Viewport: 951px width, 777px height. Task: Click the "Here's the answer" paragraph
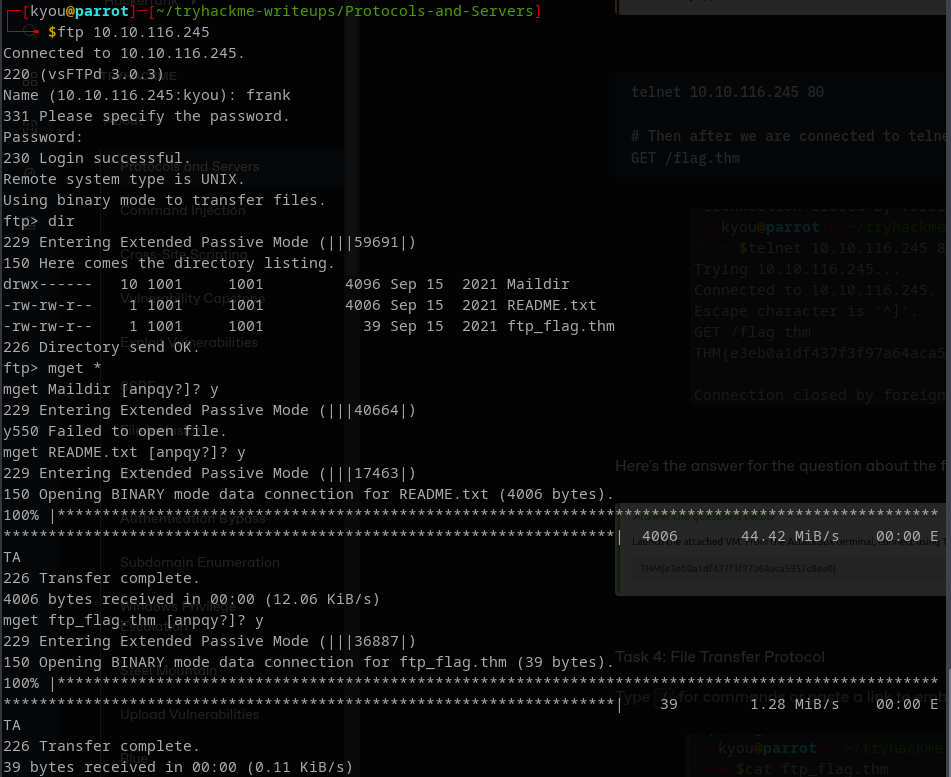[780, 466]
